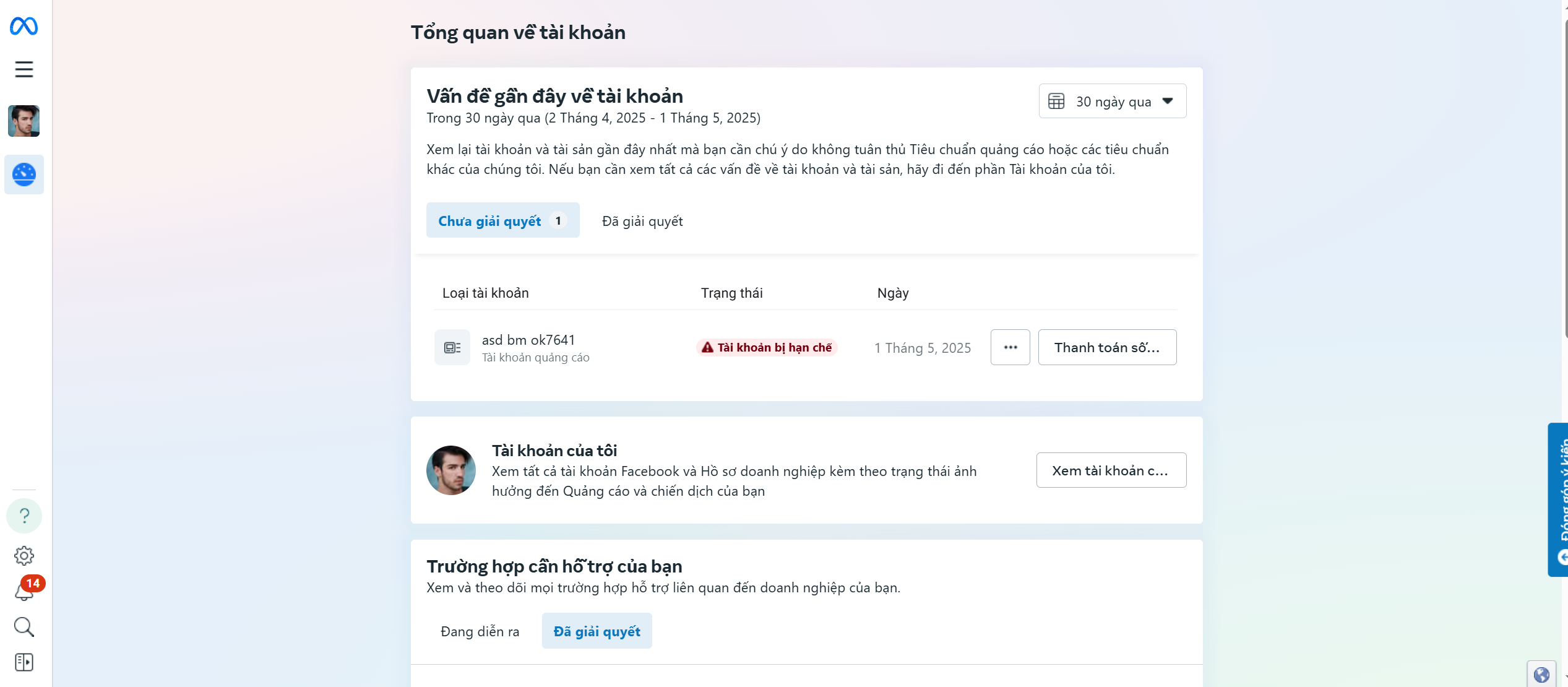
Task: Open the three-dot more options menu
Action: click(1010, 347)
